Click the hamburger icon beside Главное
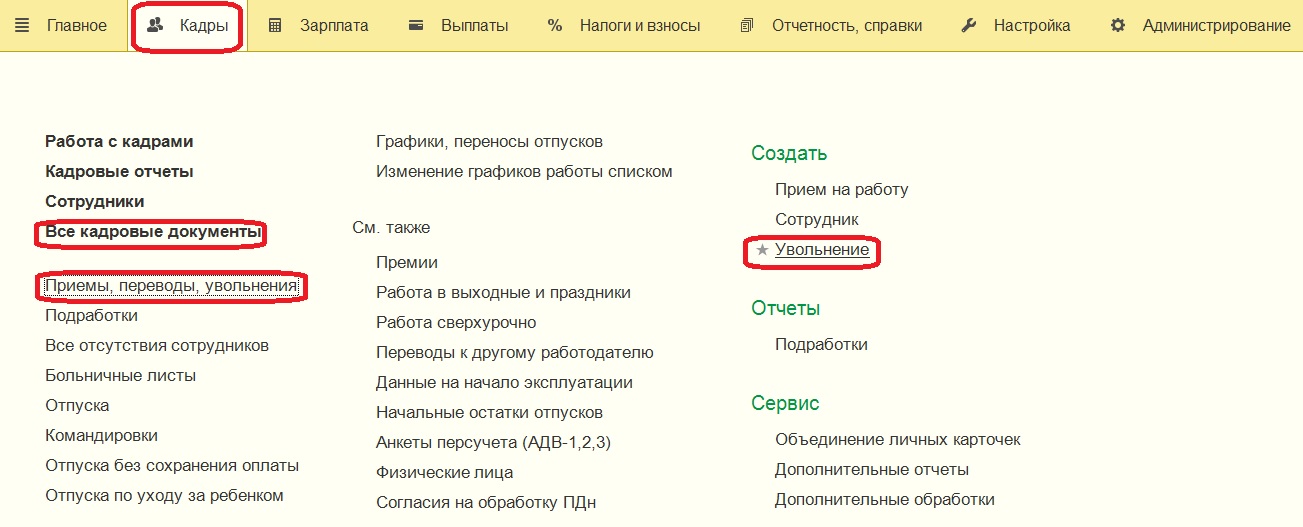Viewport: 1303px width, 527px height. point(23,26)
